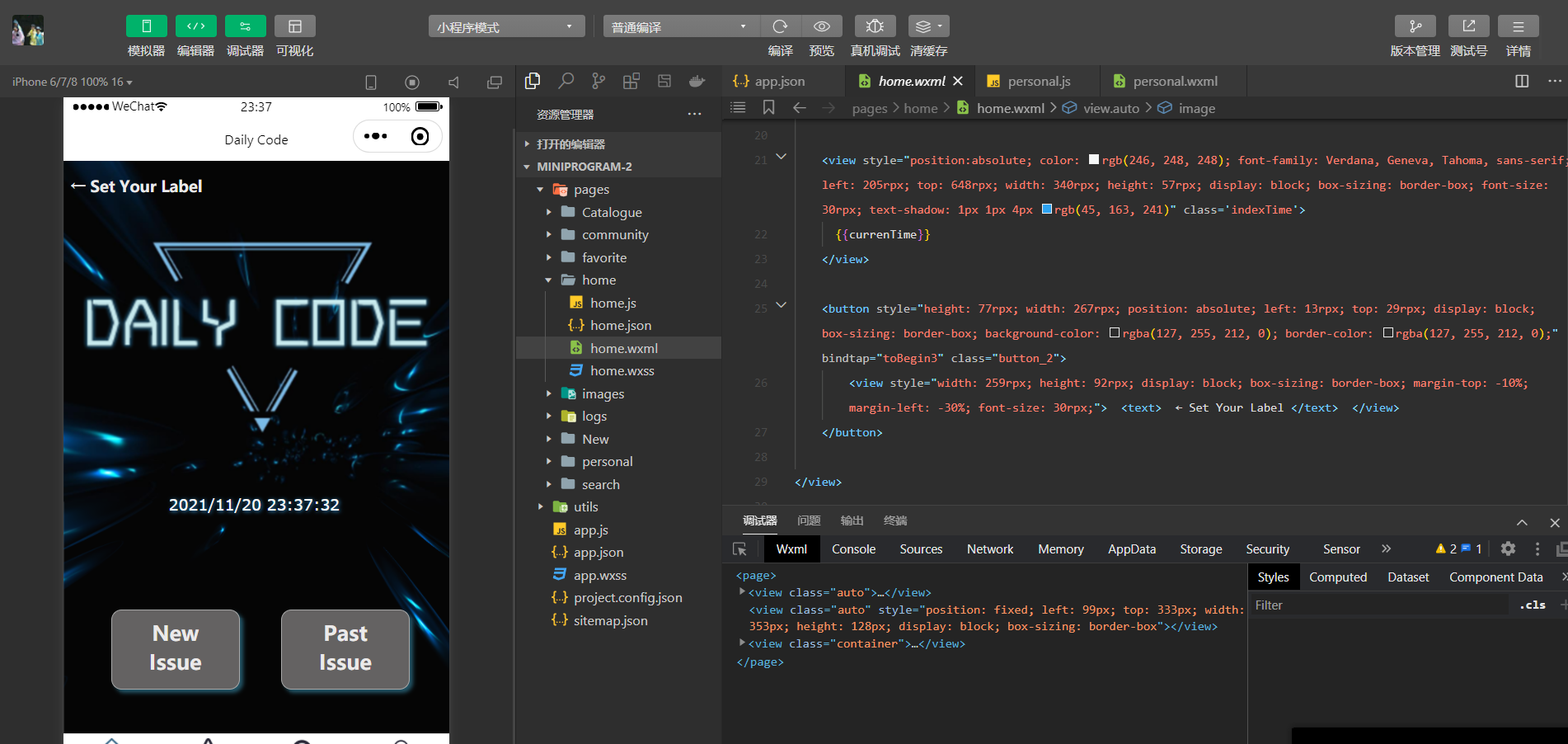Toggle the debugger (调试器) panel button
Screen dimensions: 1568x744
[x=246, y=26]
